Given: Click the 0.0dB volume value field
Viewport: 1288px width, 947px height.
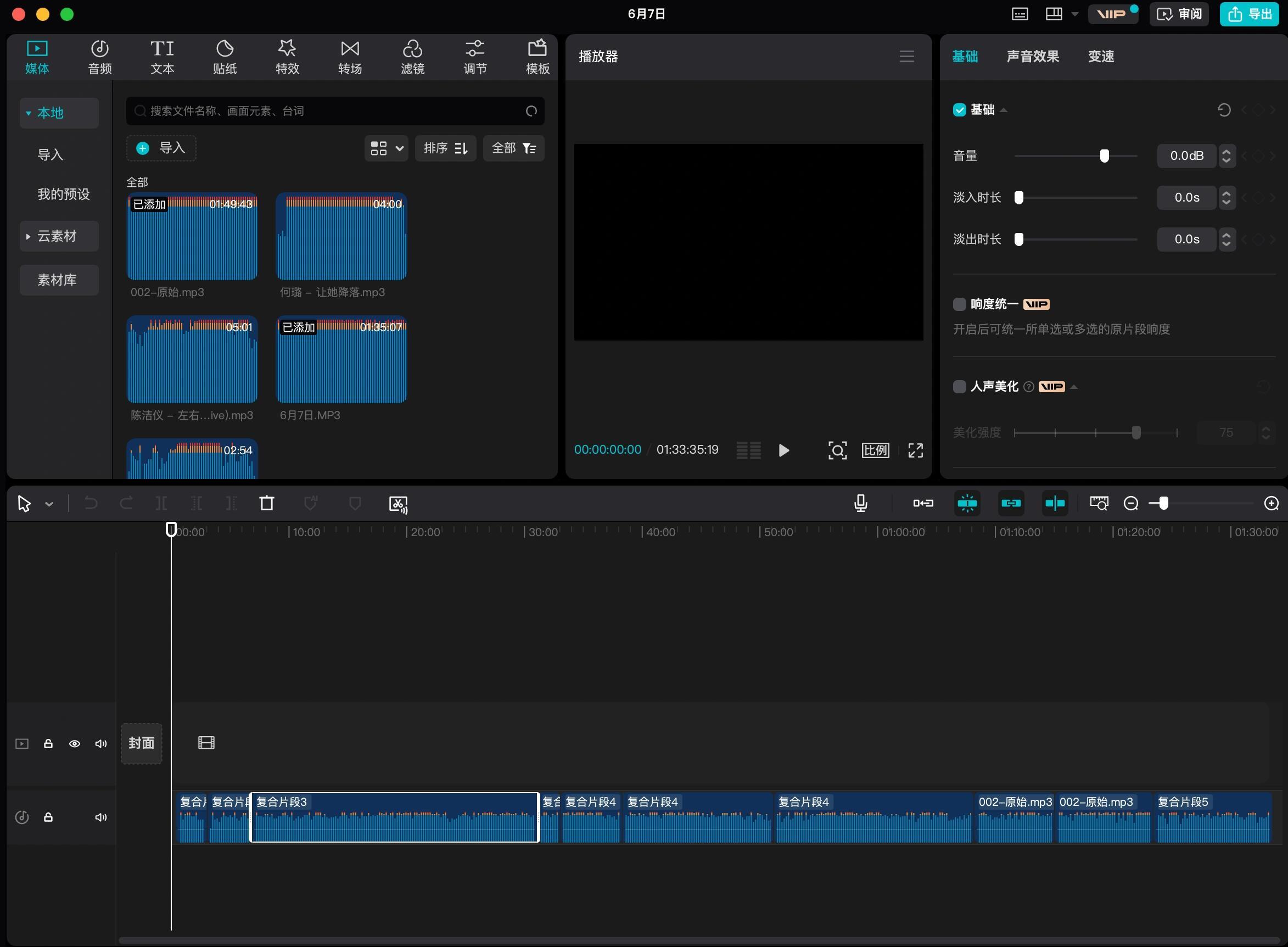Looking at the screenshot, I should click(x=1186, y=156).
